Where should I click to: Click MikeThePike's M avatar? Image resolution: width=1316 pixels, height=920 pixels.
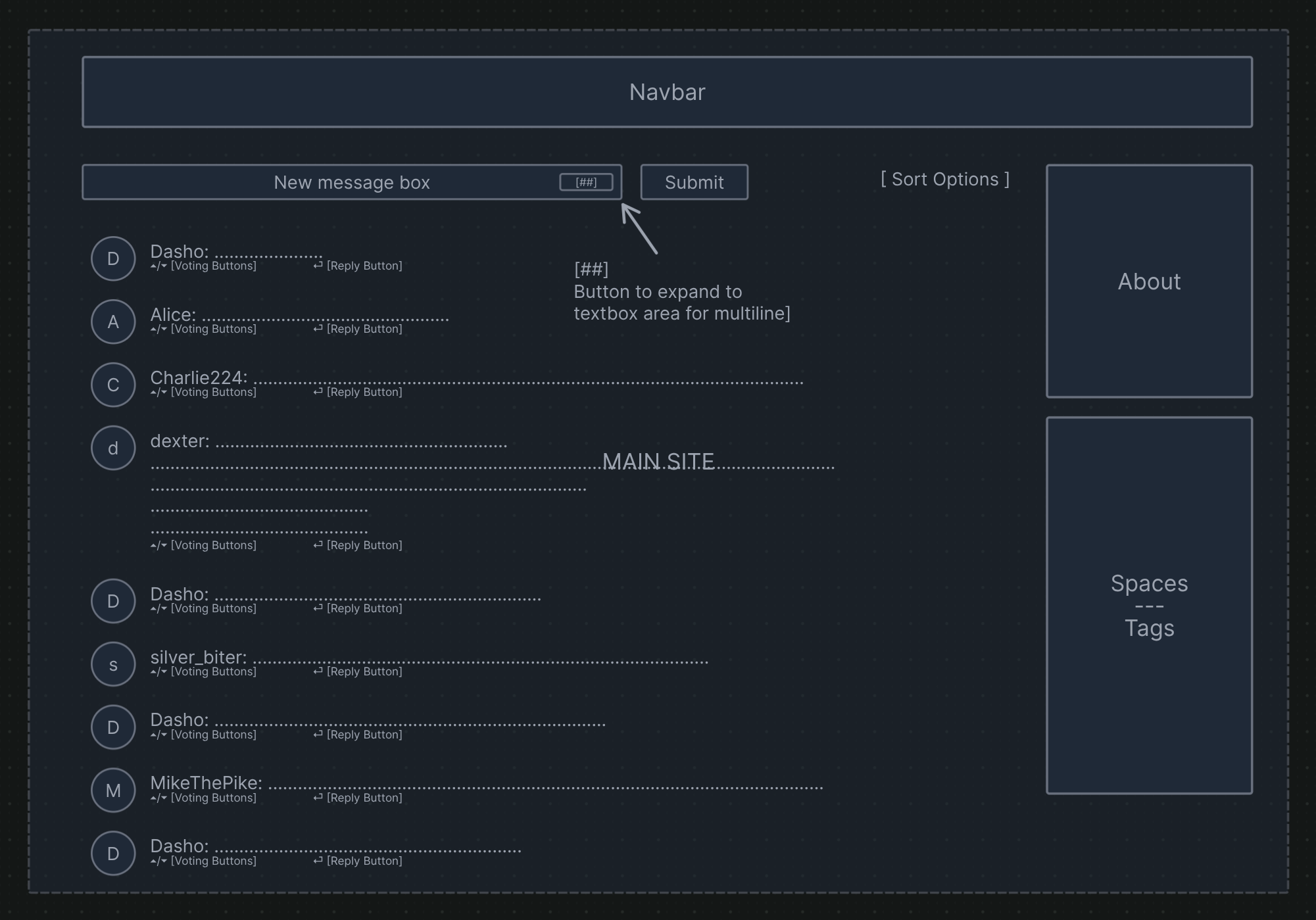[x=113, y=790]
